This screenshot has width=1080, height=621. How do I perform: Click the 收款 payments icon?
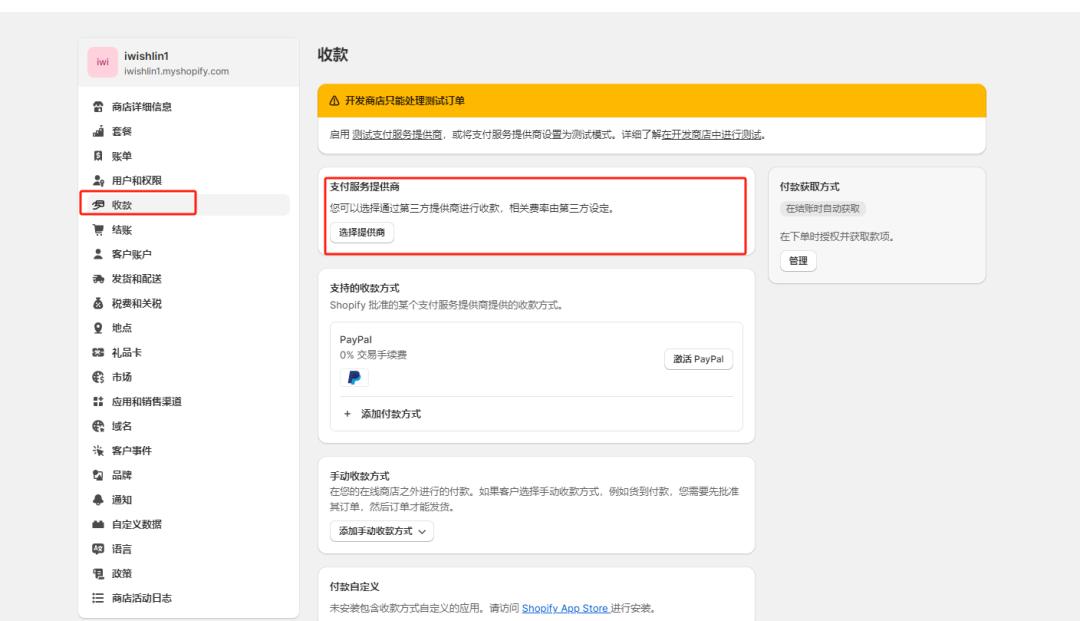[x=98, y=205]
